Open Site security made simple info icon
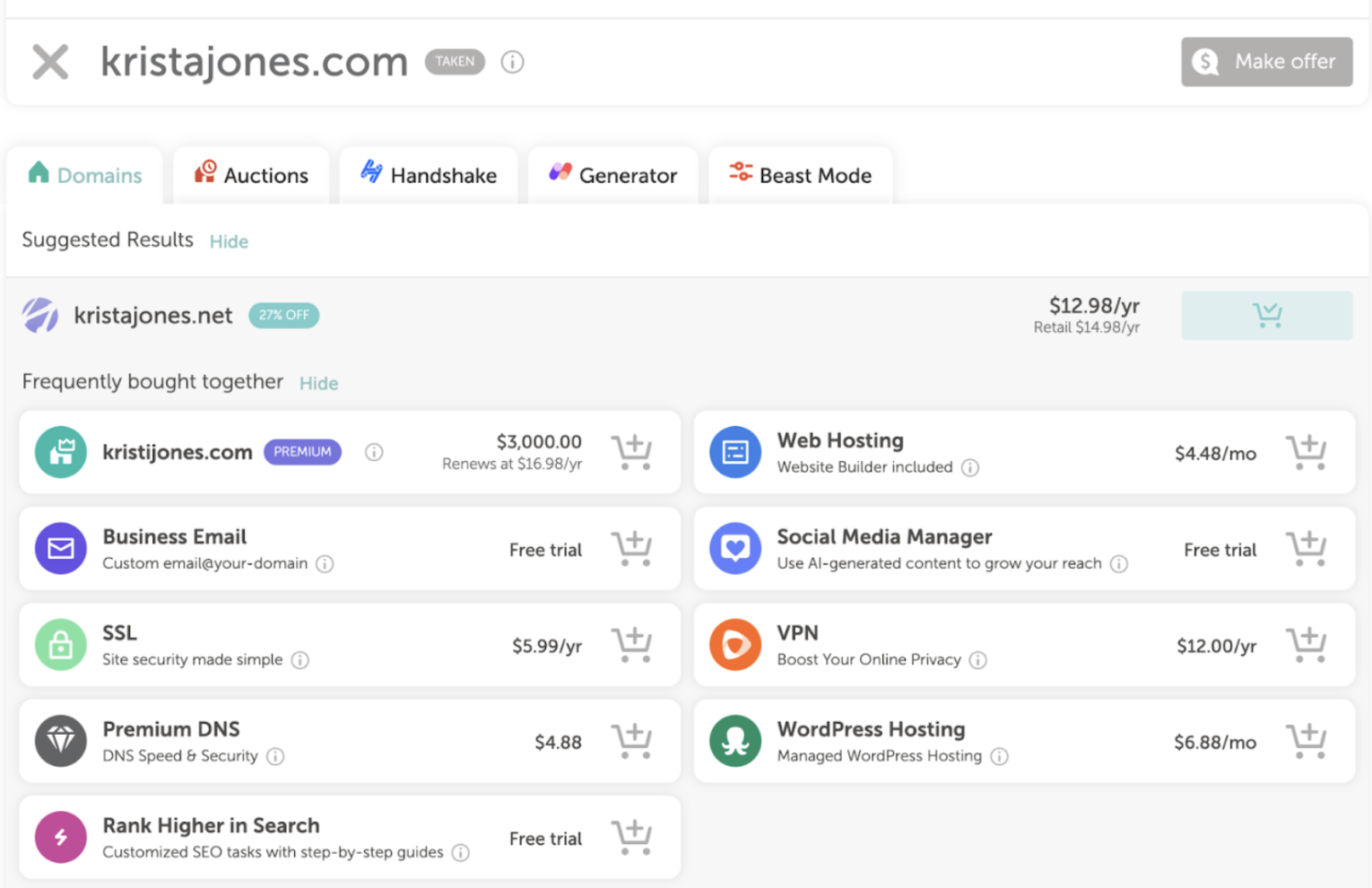This screenshot has width=1372, height=888. (300, 660)
